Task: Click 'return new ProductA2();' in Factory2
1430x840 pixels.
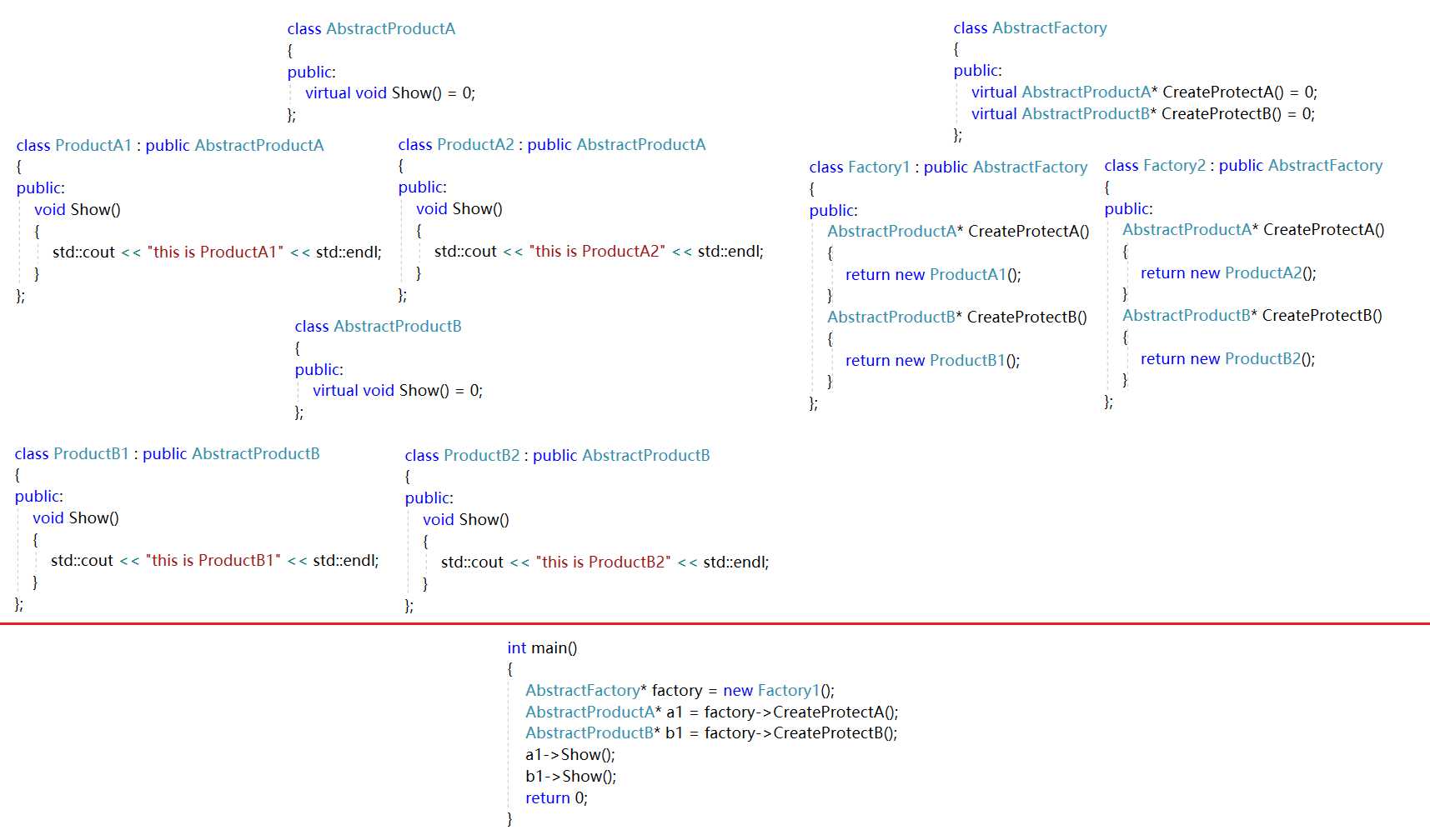Action: [x=1228, y=273]
